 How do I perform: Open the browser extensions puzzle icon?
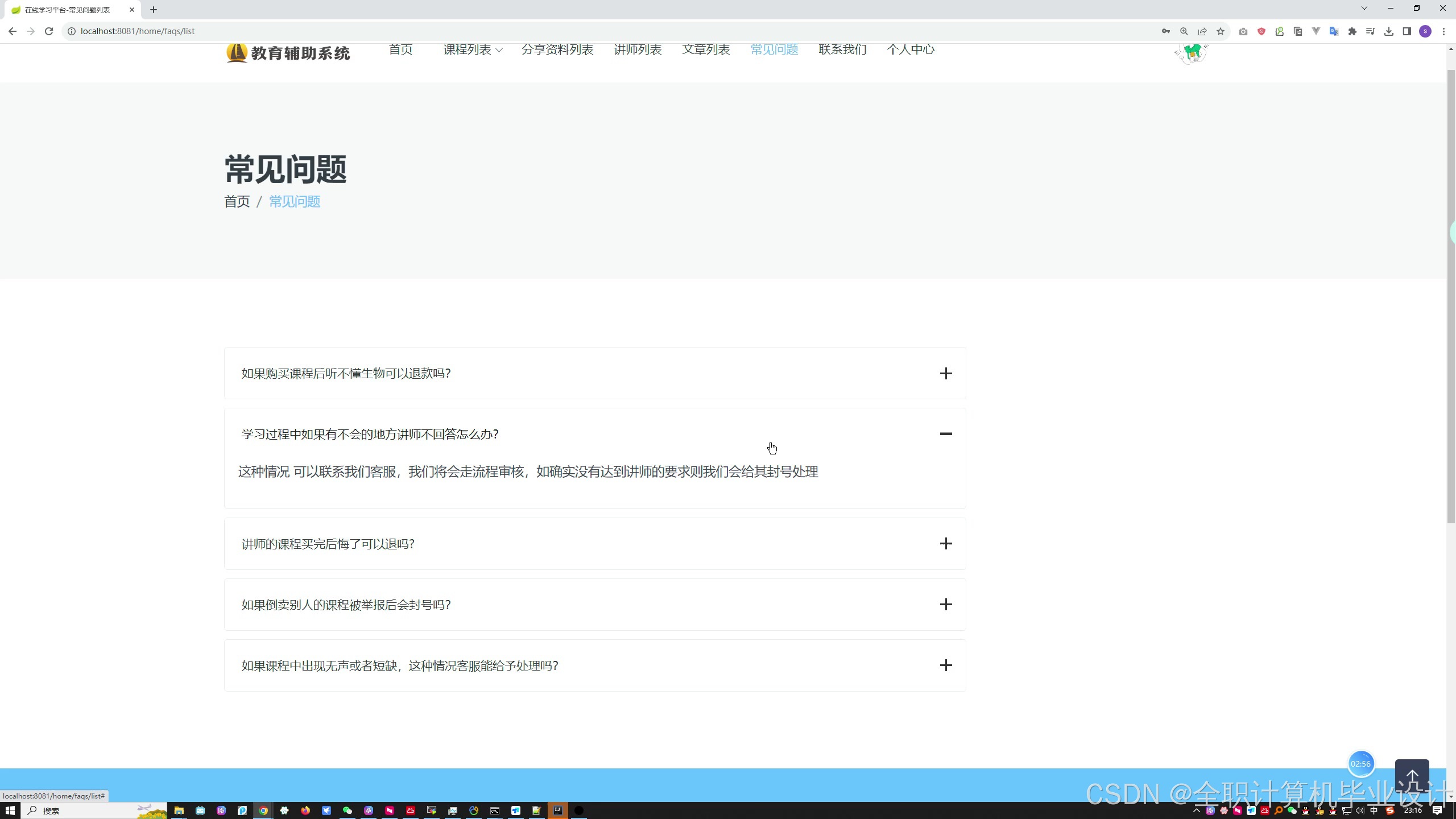click(x=1352, y=31)
